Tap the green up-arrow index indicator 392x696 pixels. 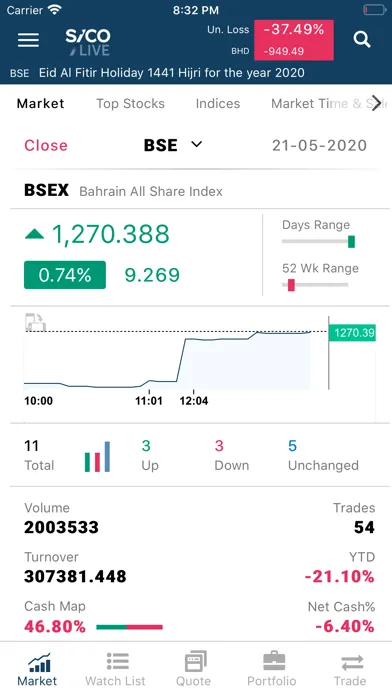point(34,234)
